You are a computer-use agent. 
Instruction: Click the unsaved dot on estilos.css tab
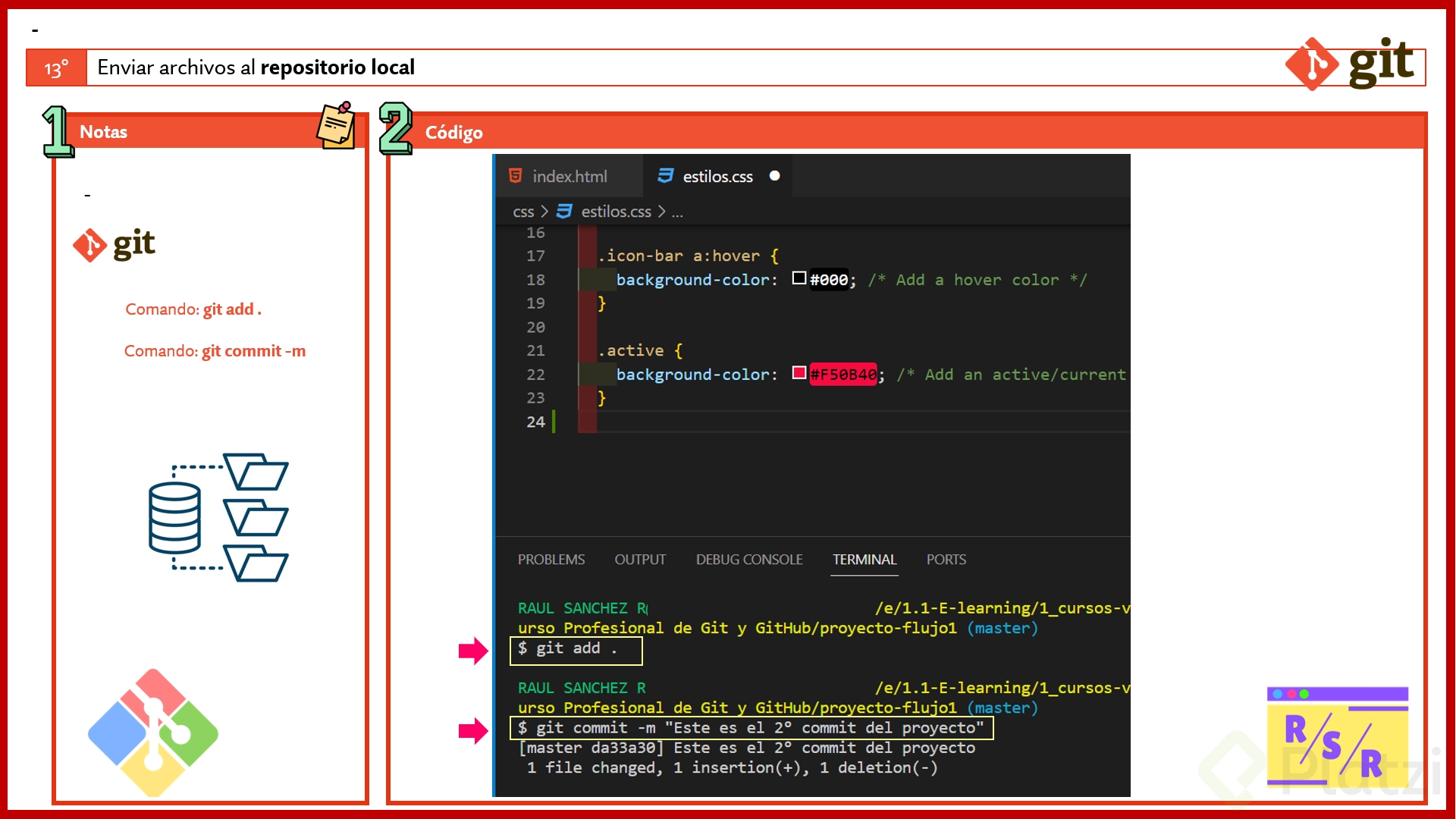click(774, 176)
